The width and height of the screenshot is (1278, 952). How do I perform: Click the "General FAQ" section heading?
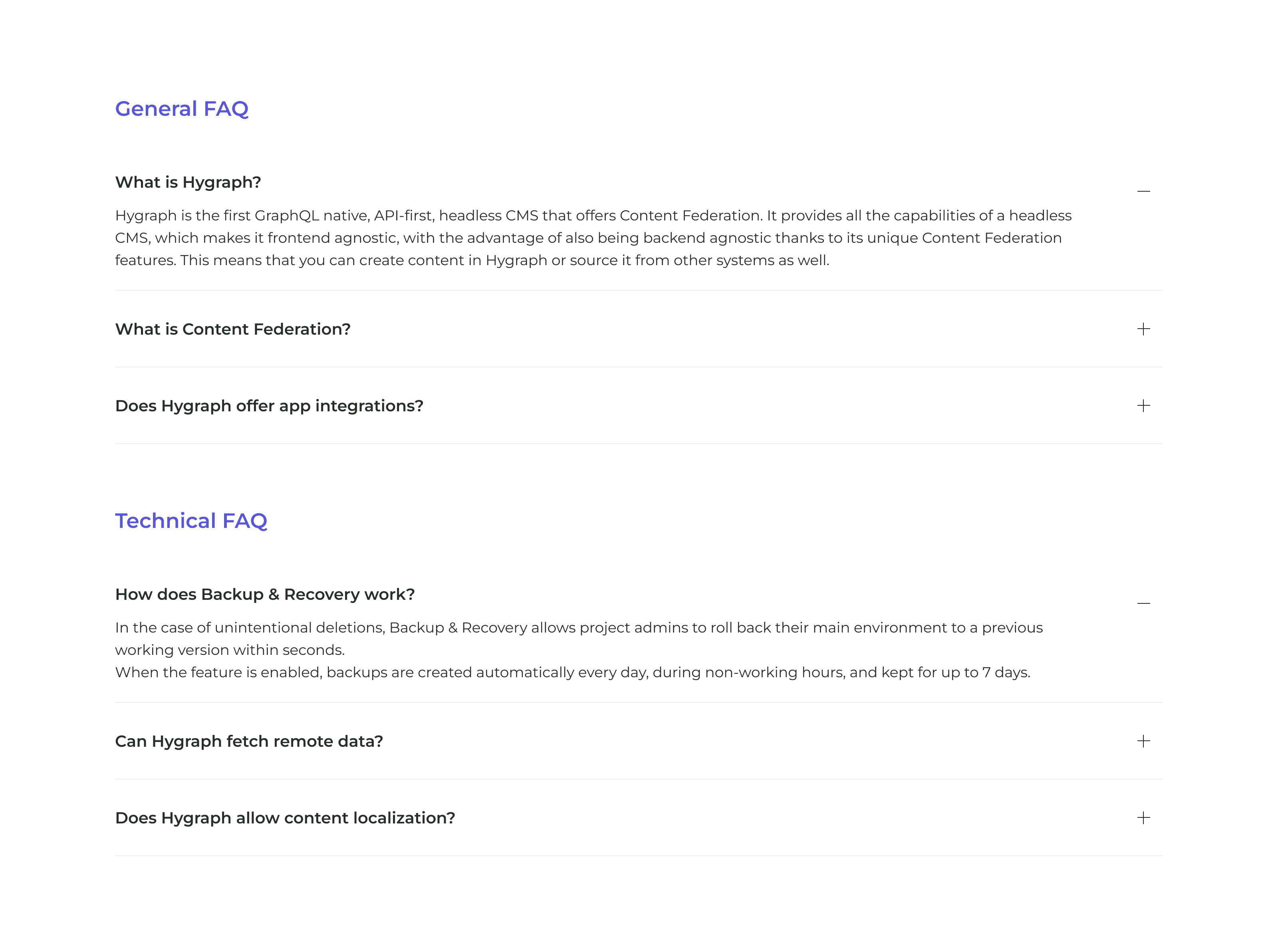click(181, 108)
